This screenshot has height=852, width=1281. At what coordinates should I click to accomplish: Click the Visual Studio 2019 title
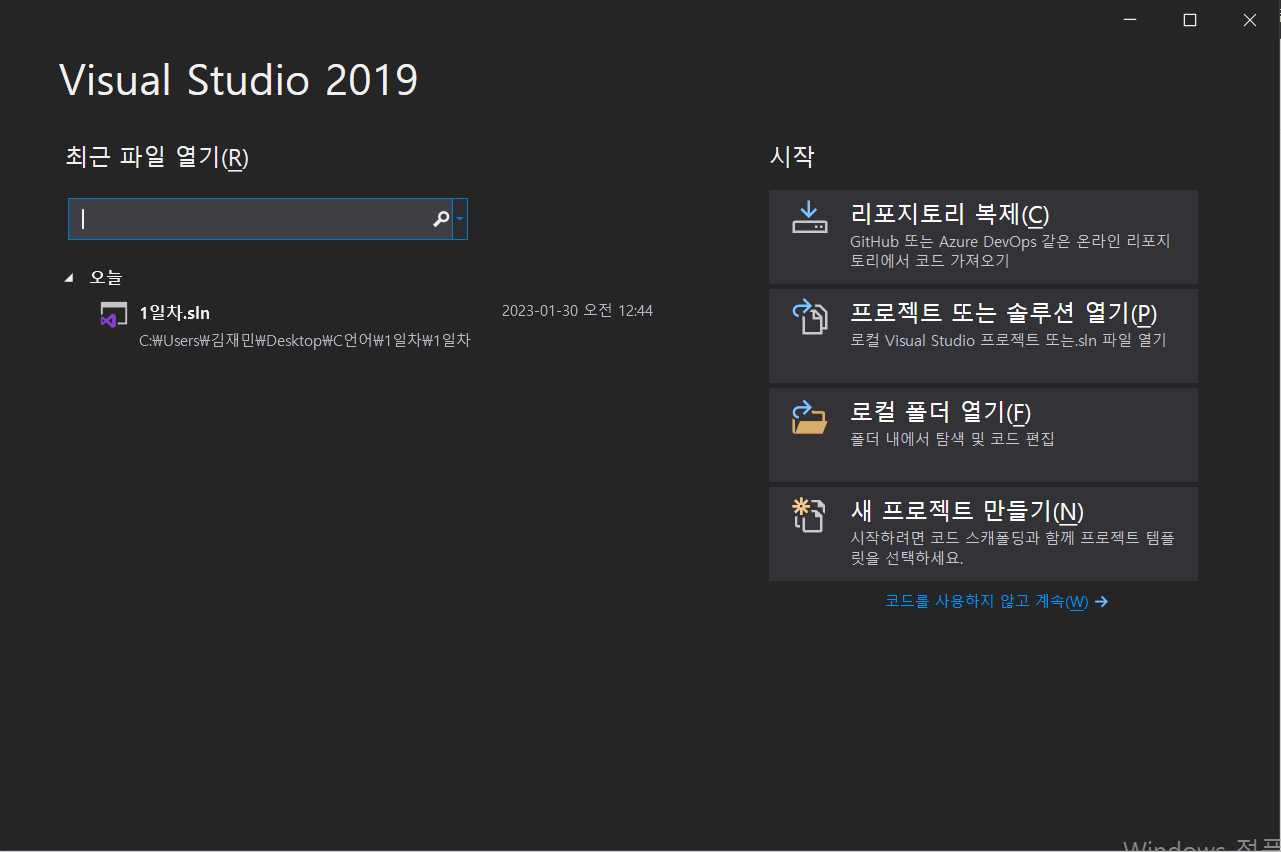pyautogui.click(x=239, y=80)
